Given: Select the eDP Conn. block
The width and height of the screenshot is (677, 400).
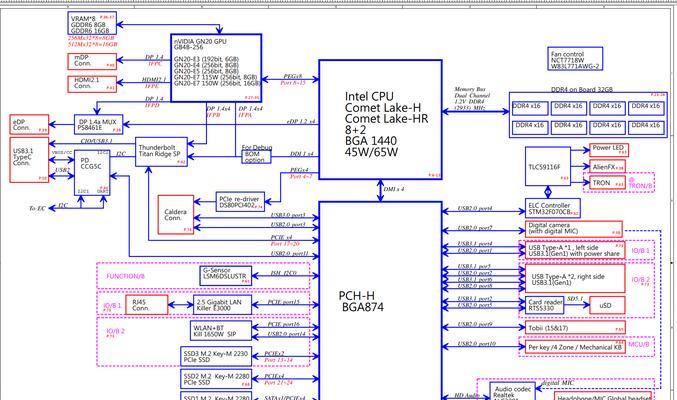Looking at the screenshot, I should point(29,124).
